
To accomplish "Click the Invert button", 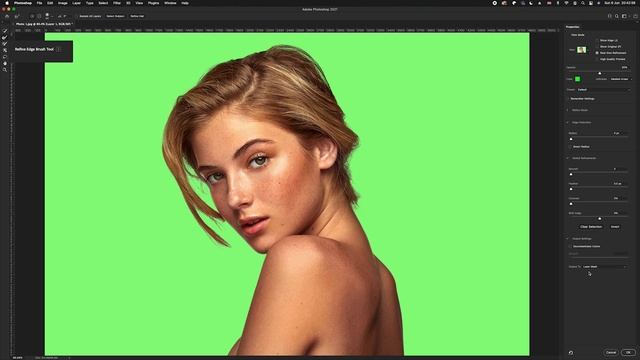I will point(615,227).
